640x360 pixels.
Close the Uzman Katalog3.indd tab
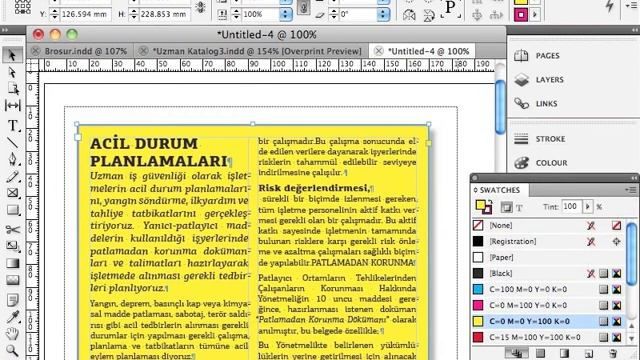(143, 51)
